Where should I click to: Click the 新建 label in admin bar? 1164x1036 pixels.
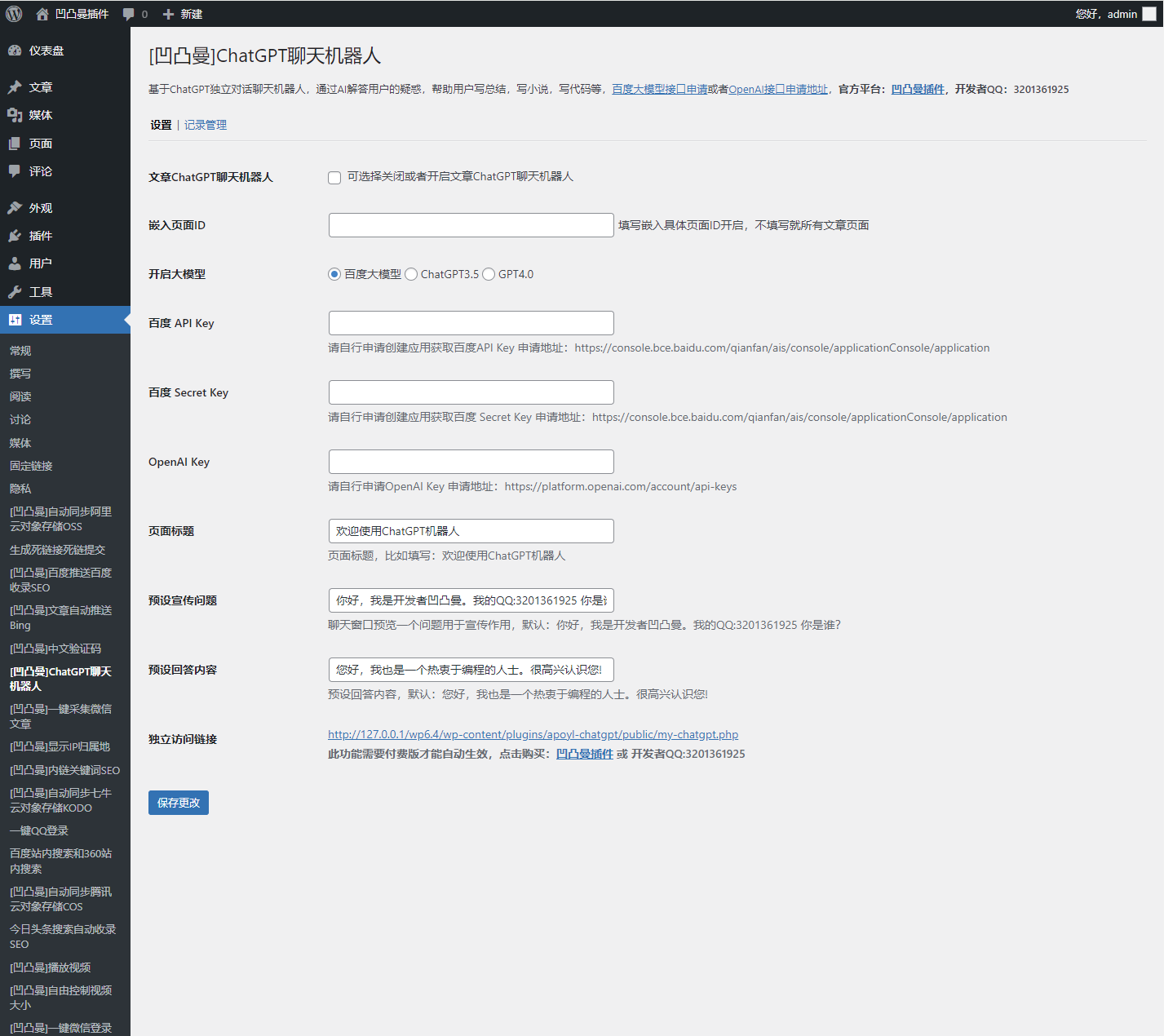point(192,14)
